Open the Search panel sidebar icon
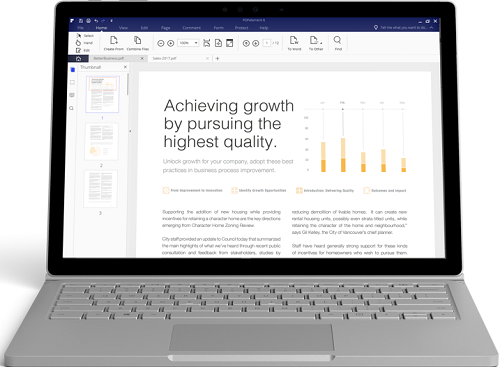Image resolution: width=500 pixels, height=367 pixels. pos(71,108)
